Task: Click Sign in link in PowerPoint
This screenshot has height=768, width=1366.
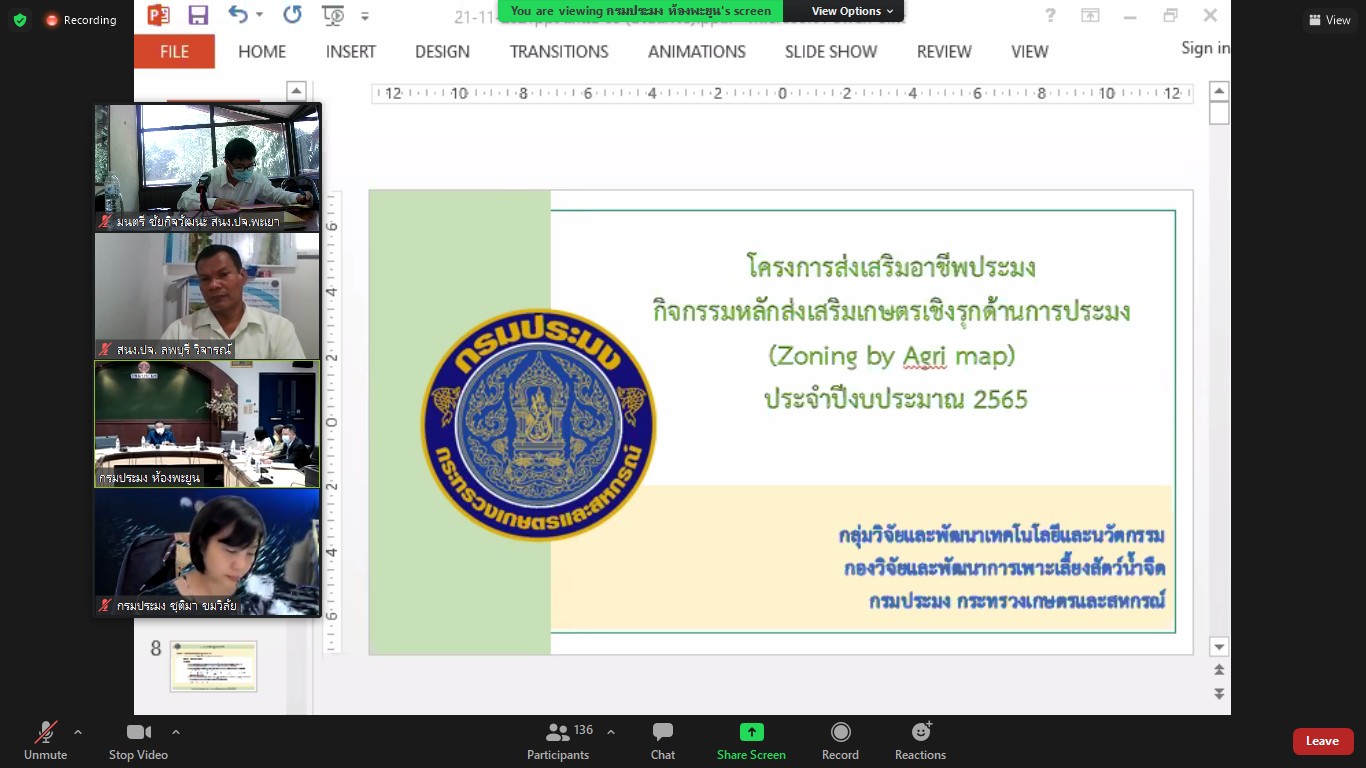Action: coord(1205,48)
